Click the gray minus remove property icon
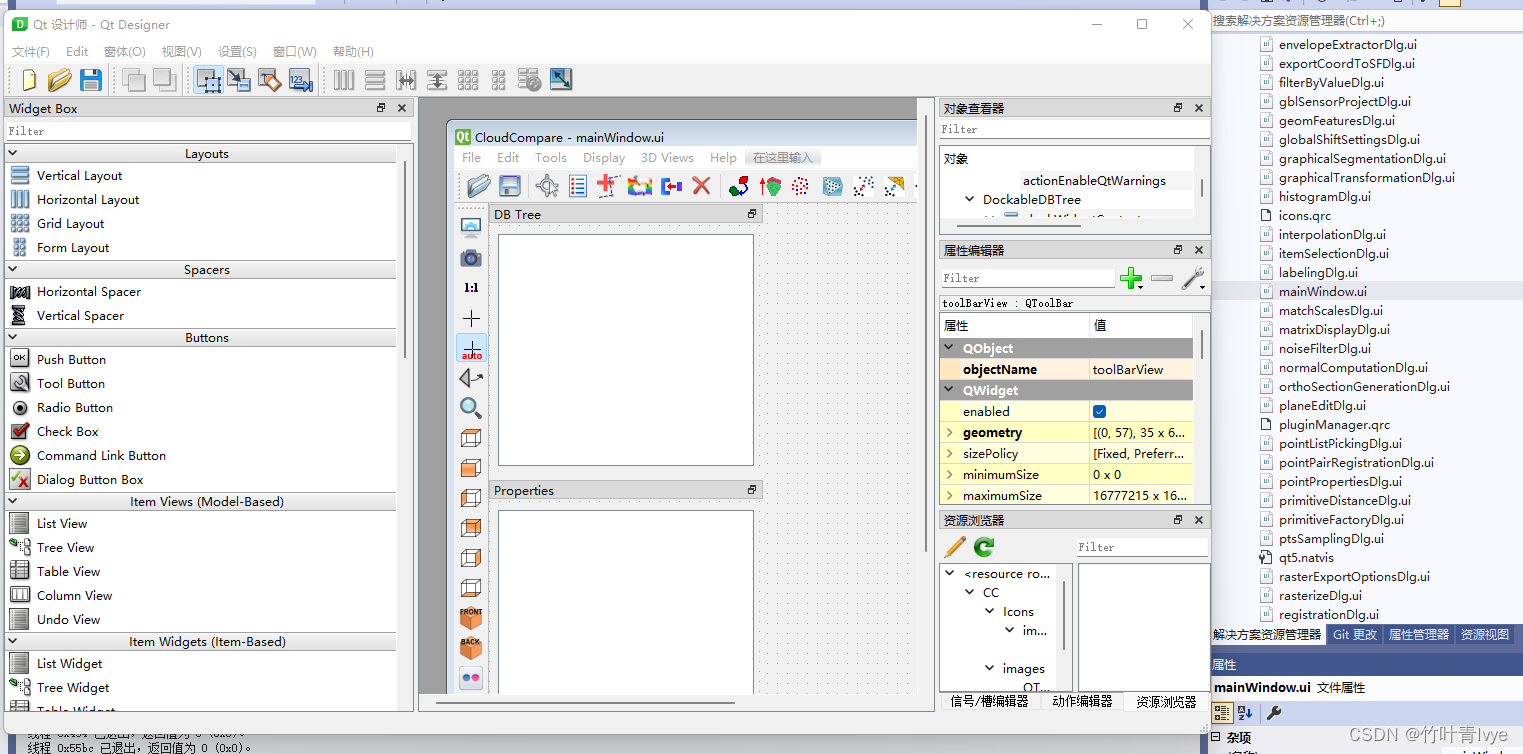1523x754 pixels. [1162, 278]
